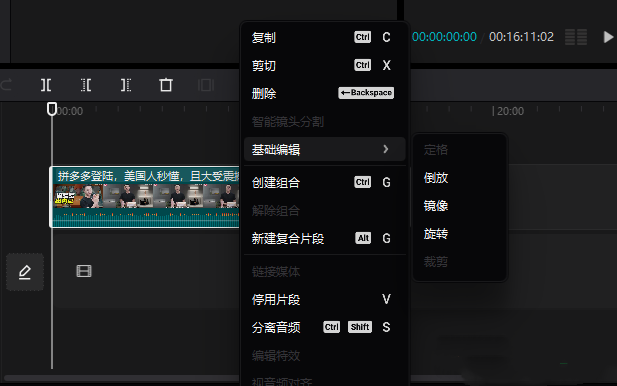
Task: Select 创建组合 in the context menu
Action: tap(325, 183)
